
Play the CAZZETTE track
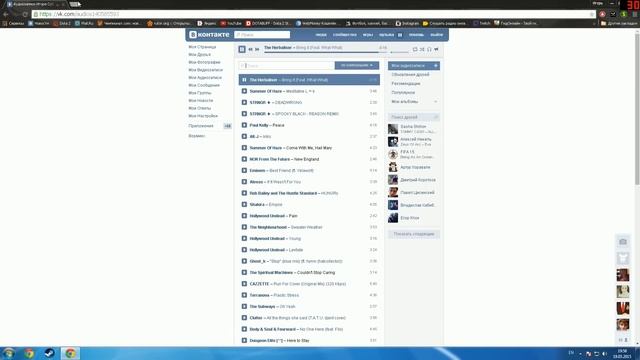click(244, 284)
